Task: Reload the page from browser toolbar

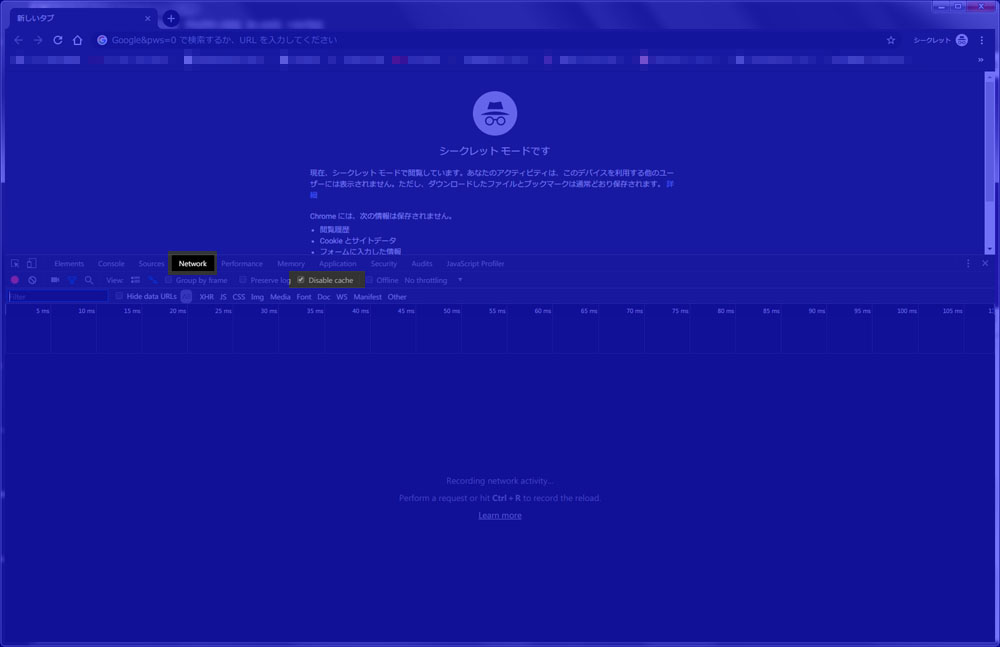Action: [x=57, y=40]
